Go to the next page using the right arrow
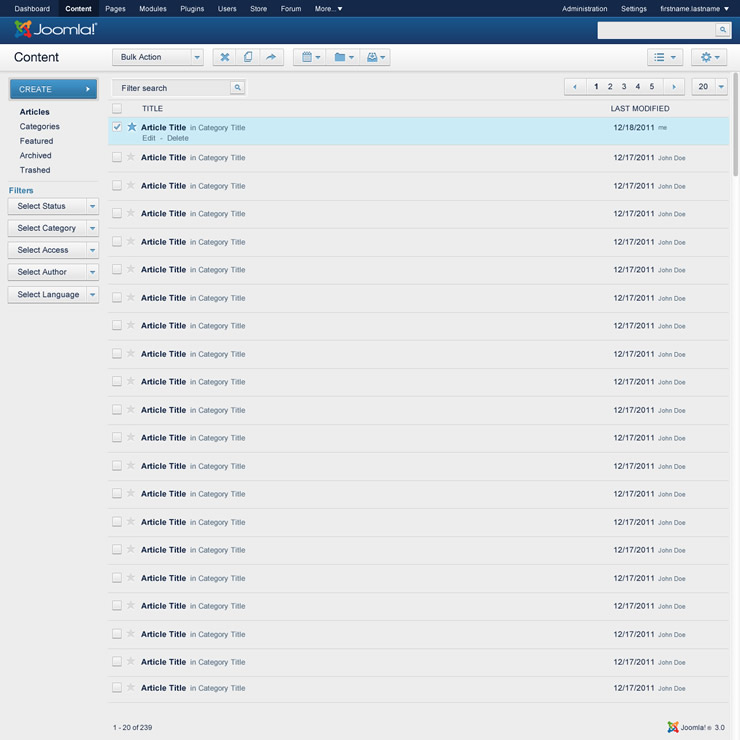Screen dimensions: 740x740 674,86
